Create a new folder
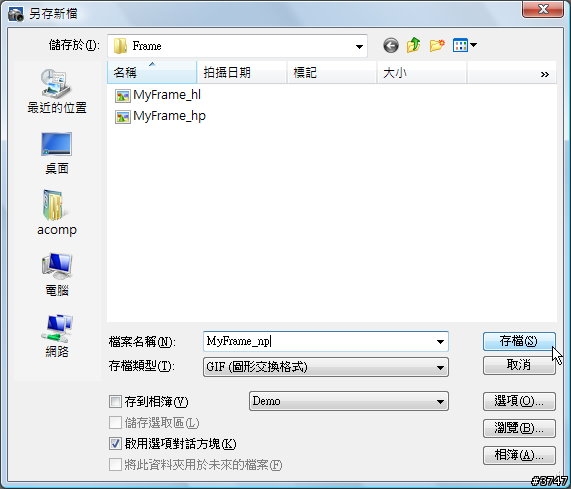 [437, 46]
